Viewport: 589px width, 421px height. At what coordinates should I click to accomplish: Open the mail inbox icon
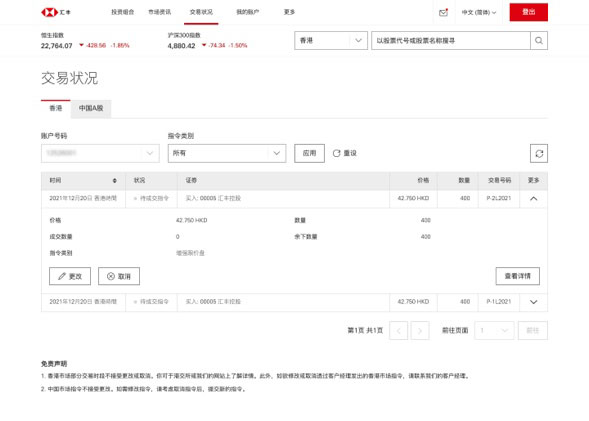coord(443,12)
